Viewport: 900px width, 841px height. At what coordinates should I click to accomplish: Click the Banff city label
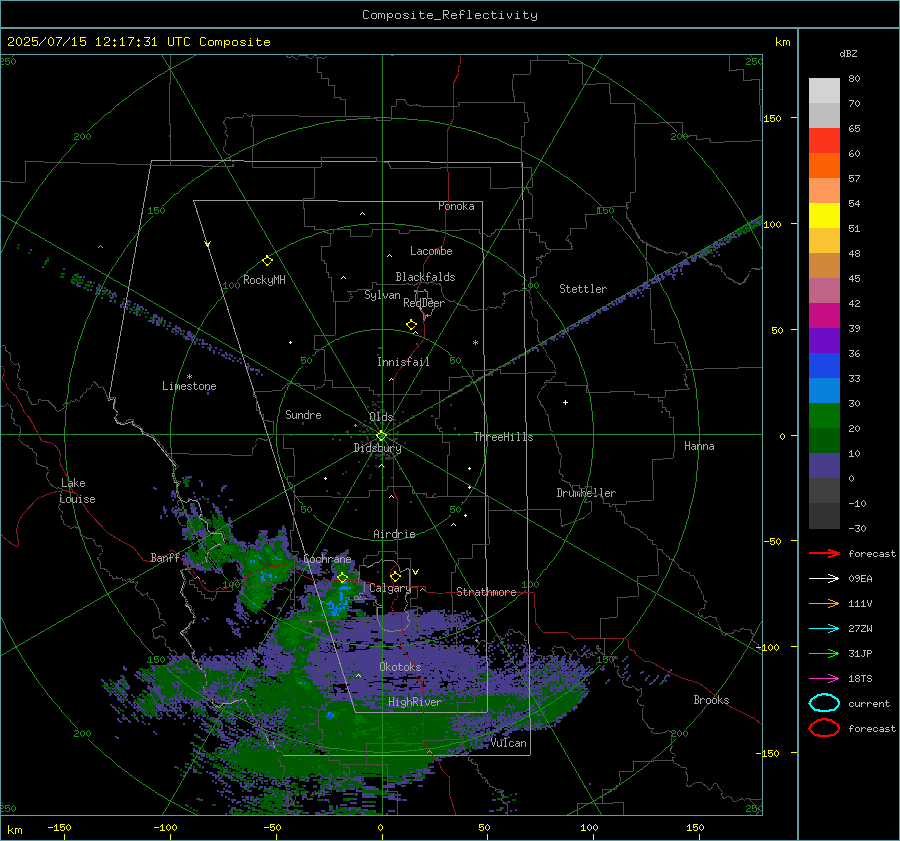(165, 558)
